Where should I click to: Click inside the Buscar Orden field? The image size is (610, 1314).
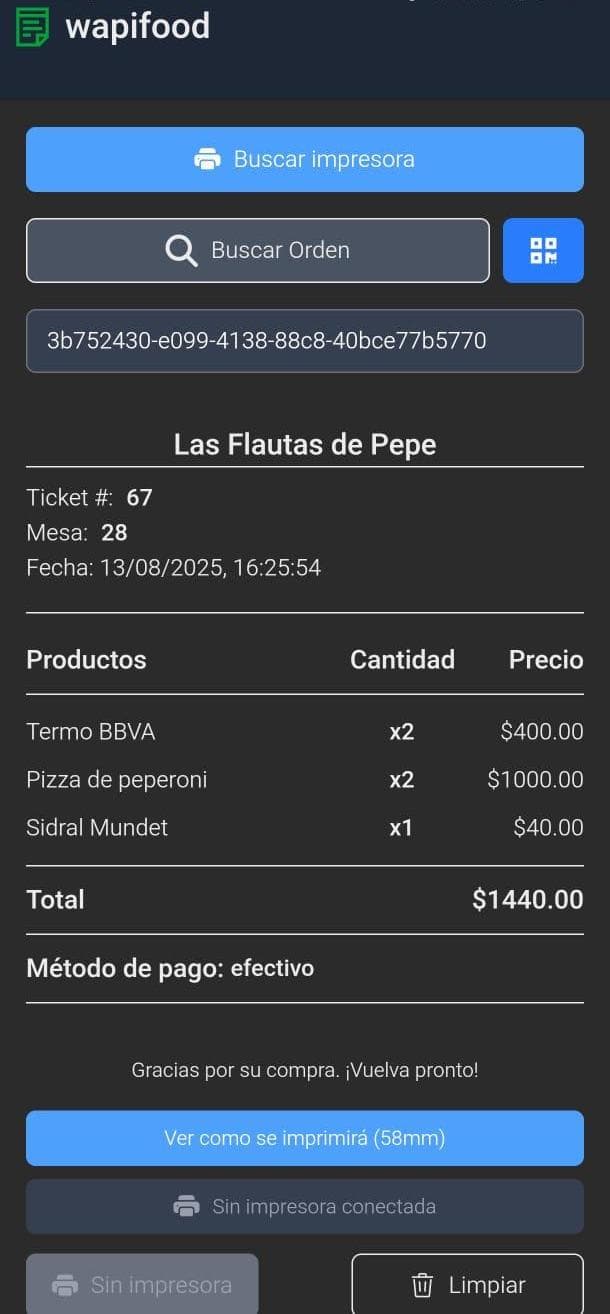pyautogui.click(x=257, y=250)
